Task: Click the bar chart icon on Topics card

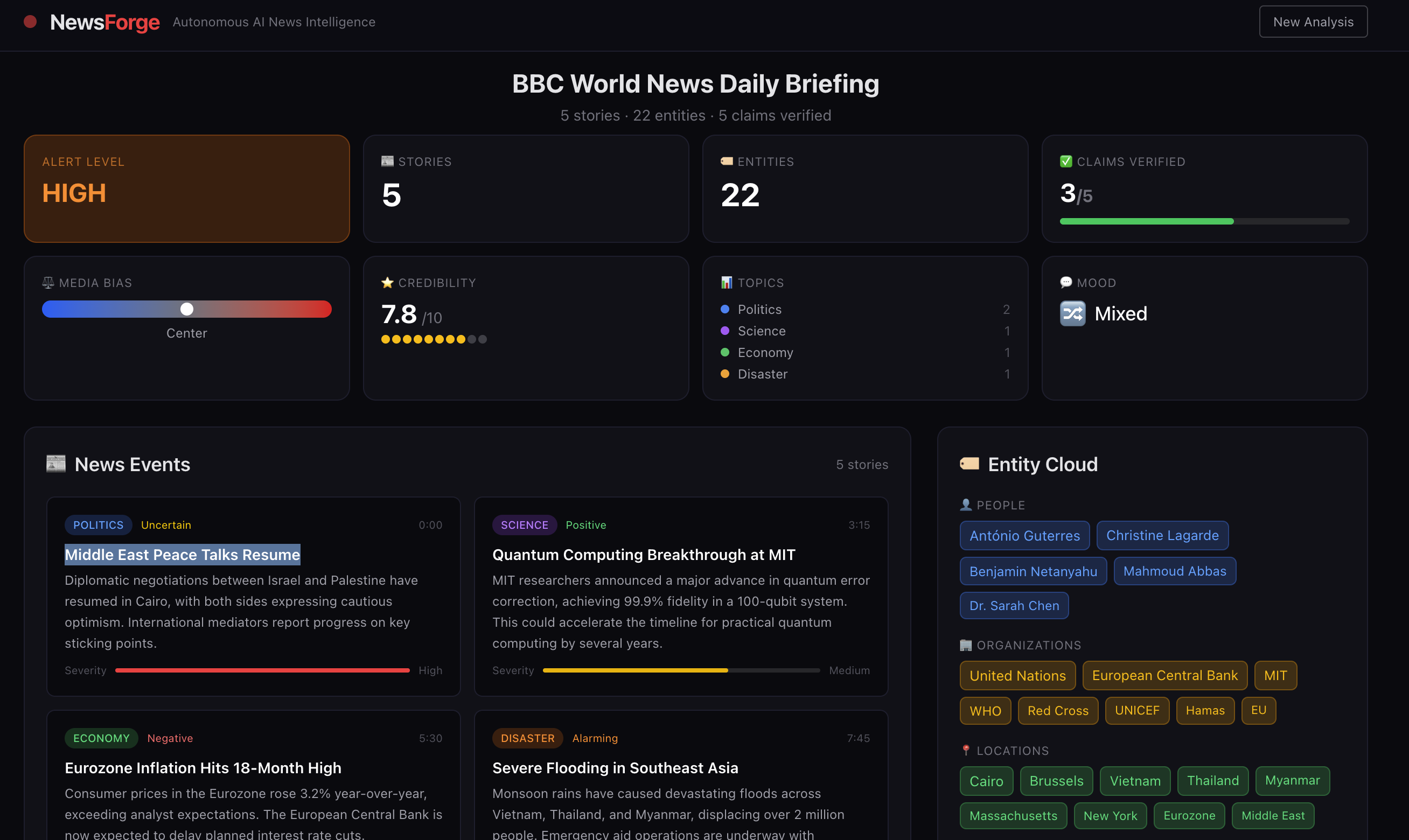Action: point(726,283)
